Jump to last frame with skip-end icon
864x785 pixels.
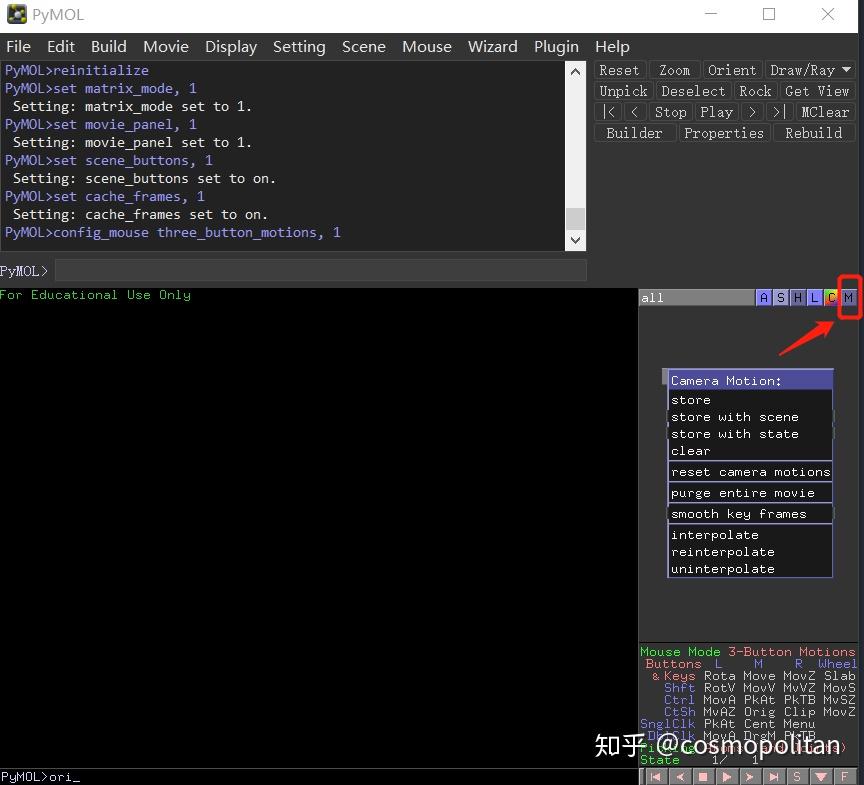774,776
